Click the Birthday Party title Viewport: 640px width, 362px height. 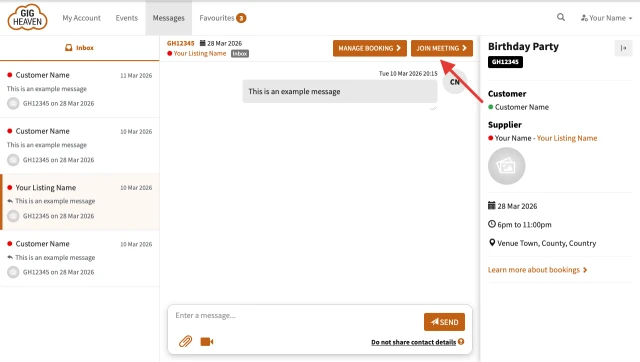523,47
